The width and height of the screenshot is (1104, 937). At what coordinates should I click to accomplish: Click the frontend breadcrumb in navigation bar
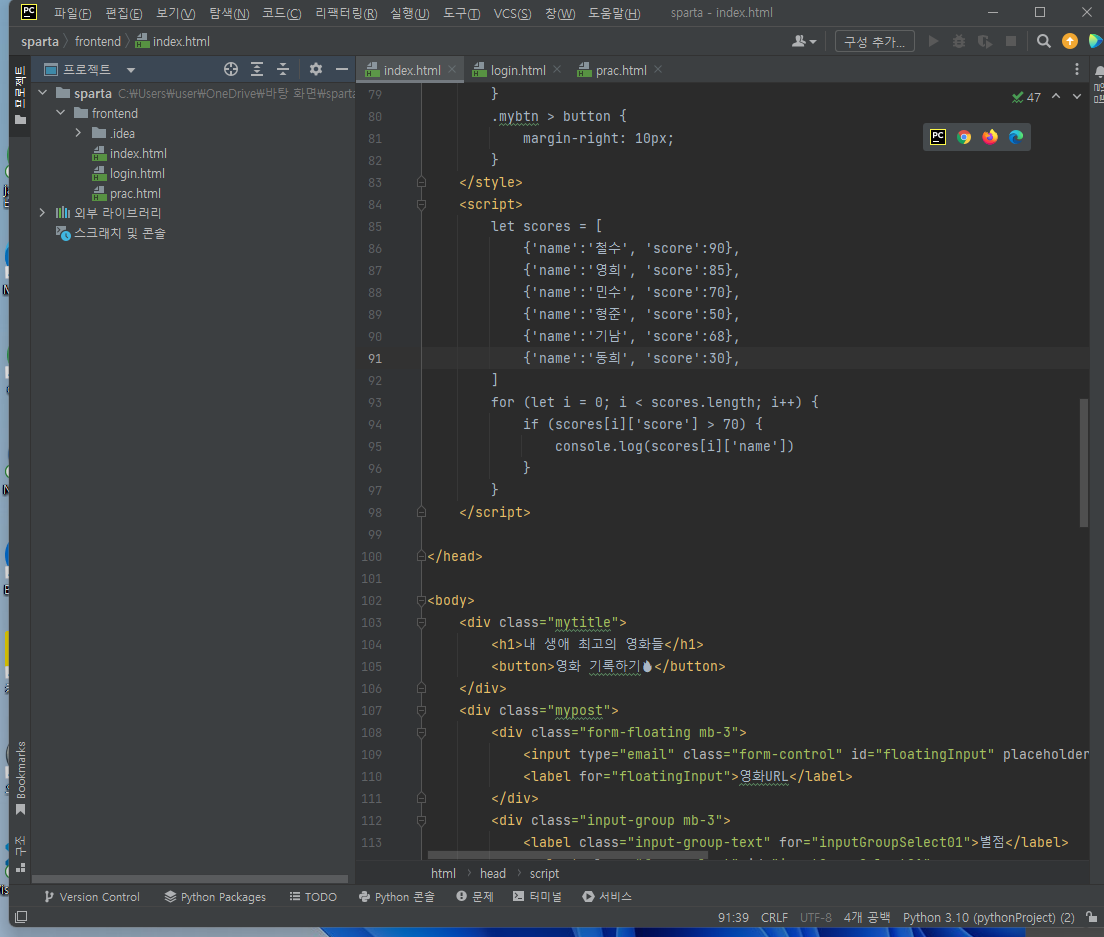click(98, 42)
